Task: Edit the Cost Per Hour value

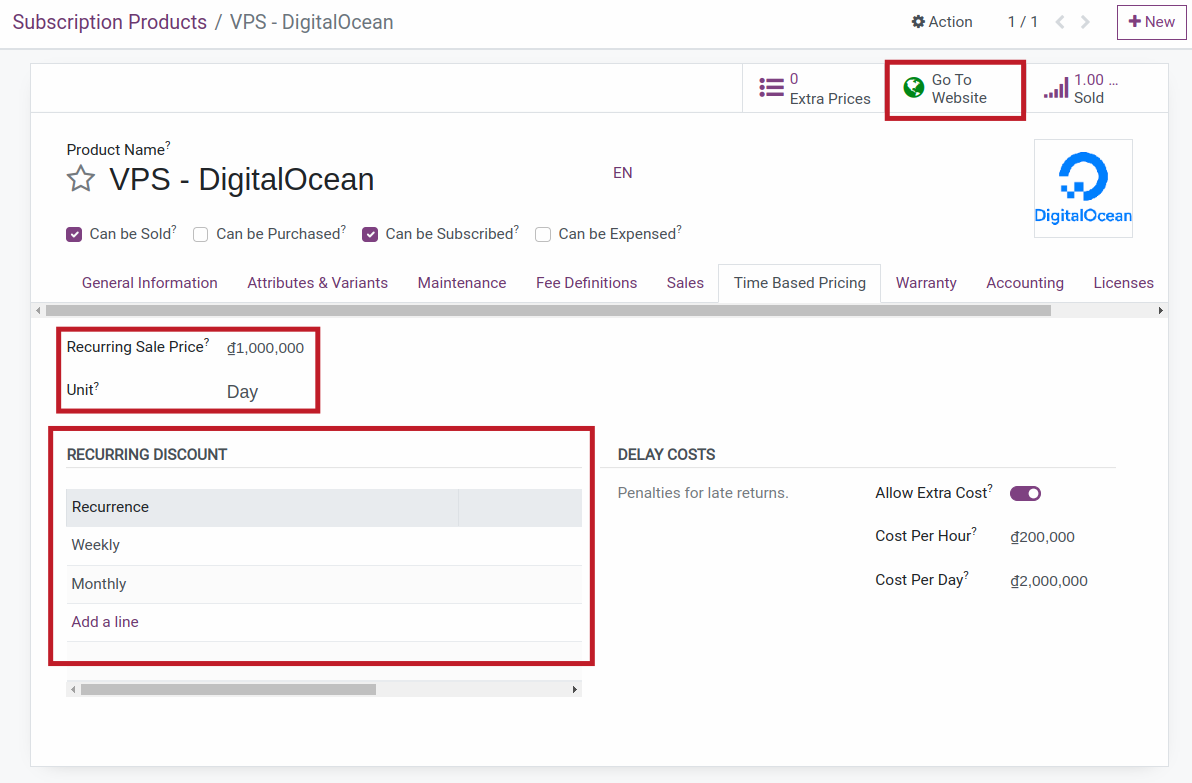Action: 1042,537
